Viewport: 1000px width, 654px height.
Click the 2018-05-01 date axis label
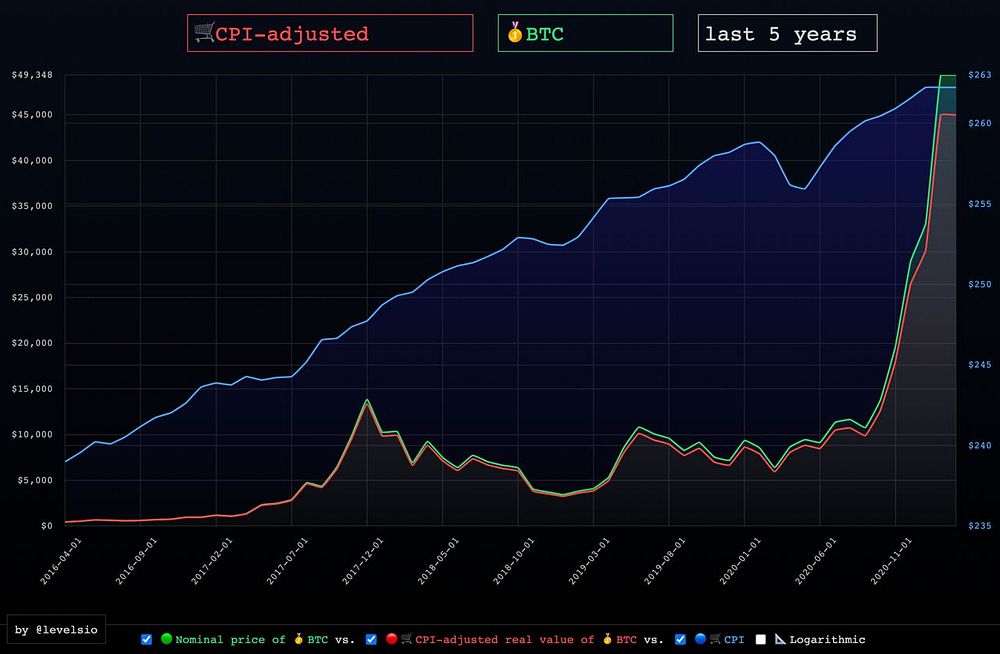(439, 560)
